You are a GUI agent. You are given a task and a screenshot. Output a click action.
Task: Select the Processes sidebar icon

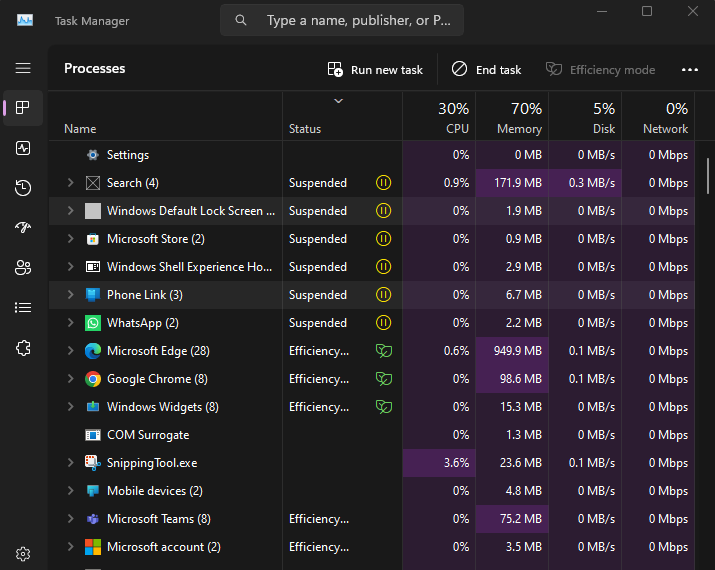click(23, 108)
